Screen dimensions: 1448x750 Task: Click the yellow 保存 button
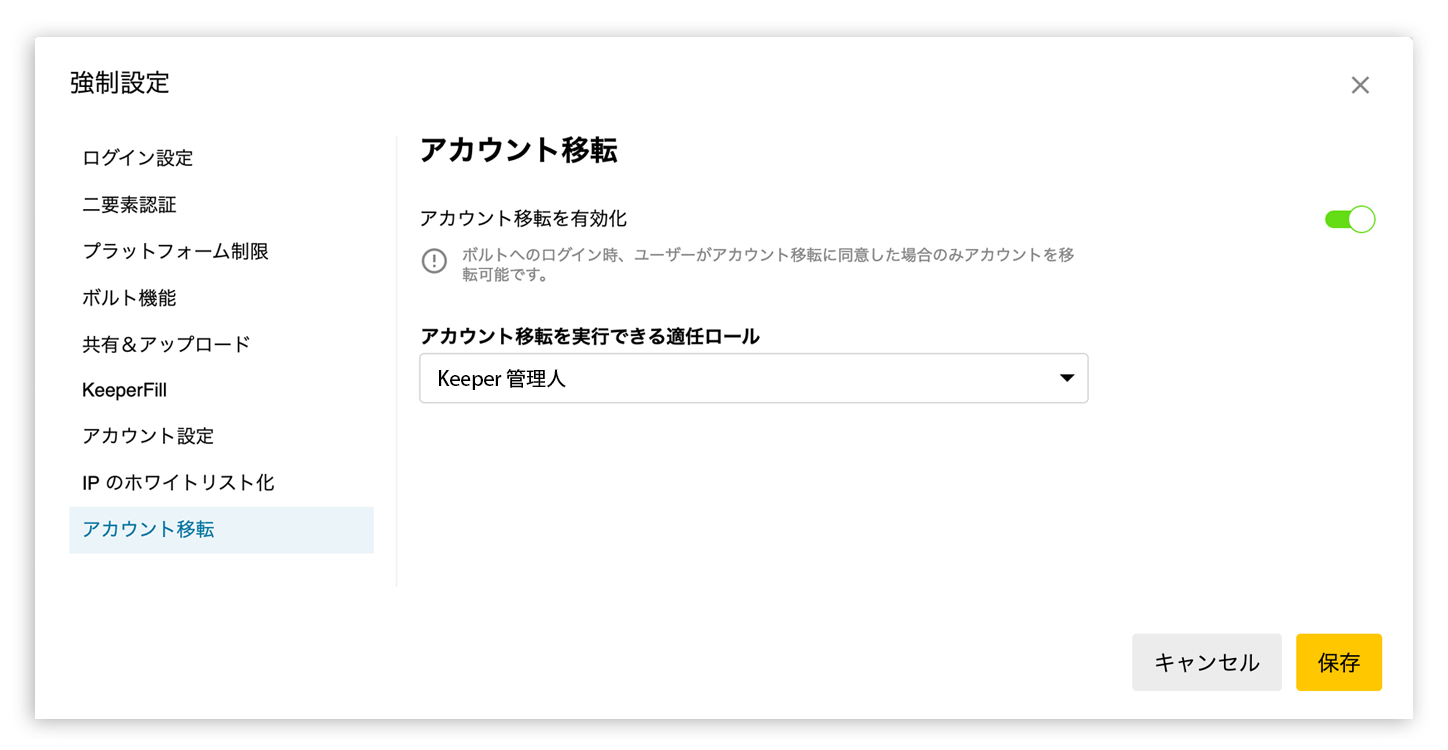click(x=1338, y=662)
